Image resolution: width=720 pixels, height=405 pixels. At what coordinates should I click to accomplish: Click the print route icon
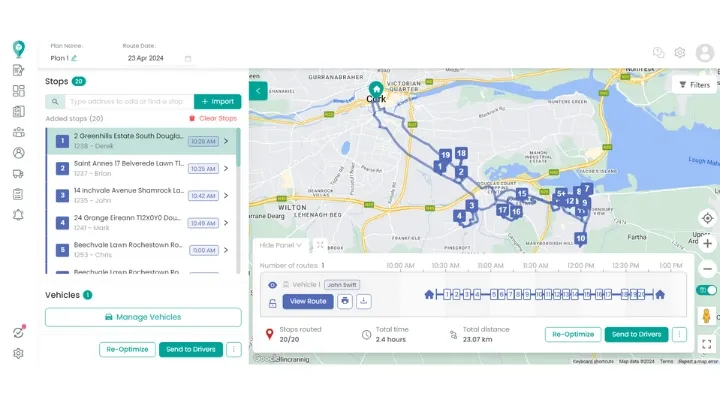345,301
